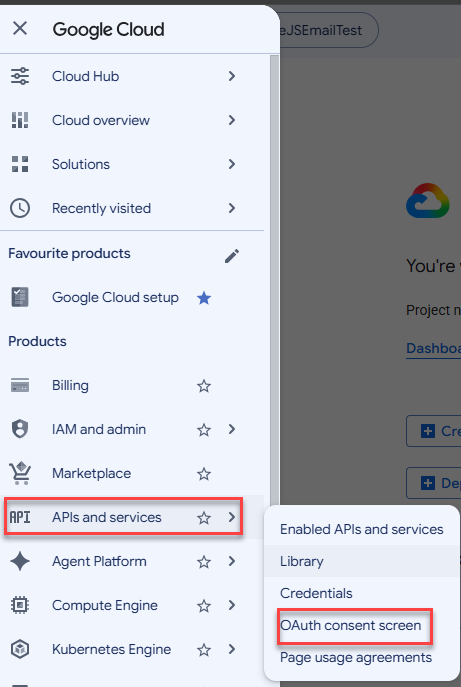Pin Compute Engine with its star
461x687 pixels.
click(204, 606)
